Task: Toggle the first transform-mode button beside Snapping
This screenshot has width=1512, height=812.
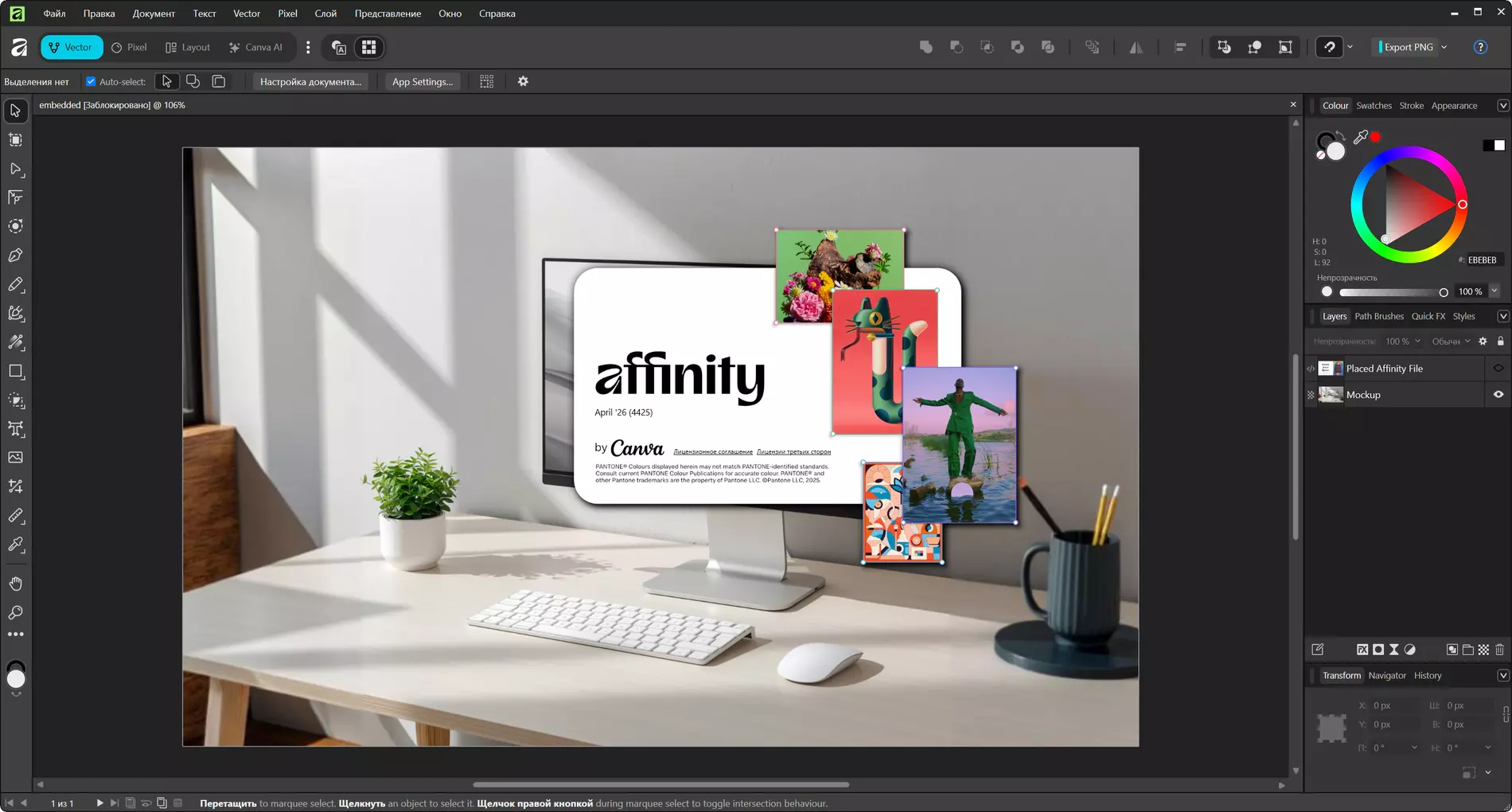Action: click(1224, 47)
